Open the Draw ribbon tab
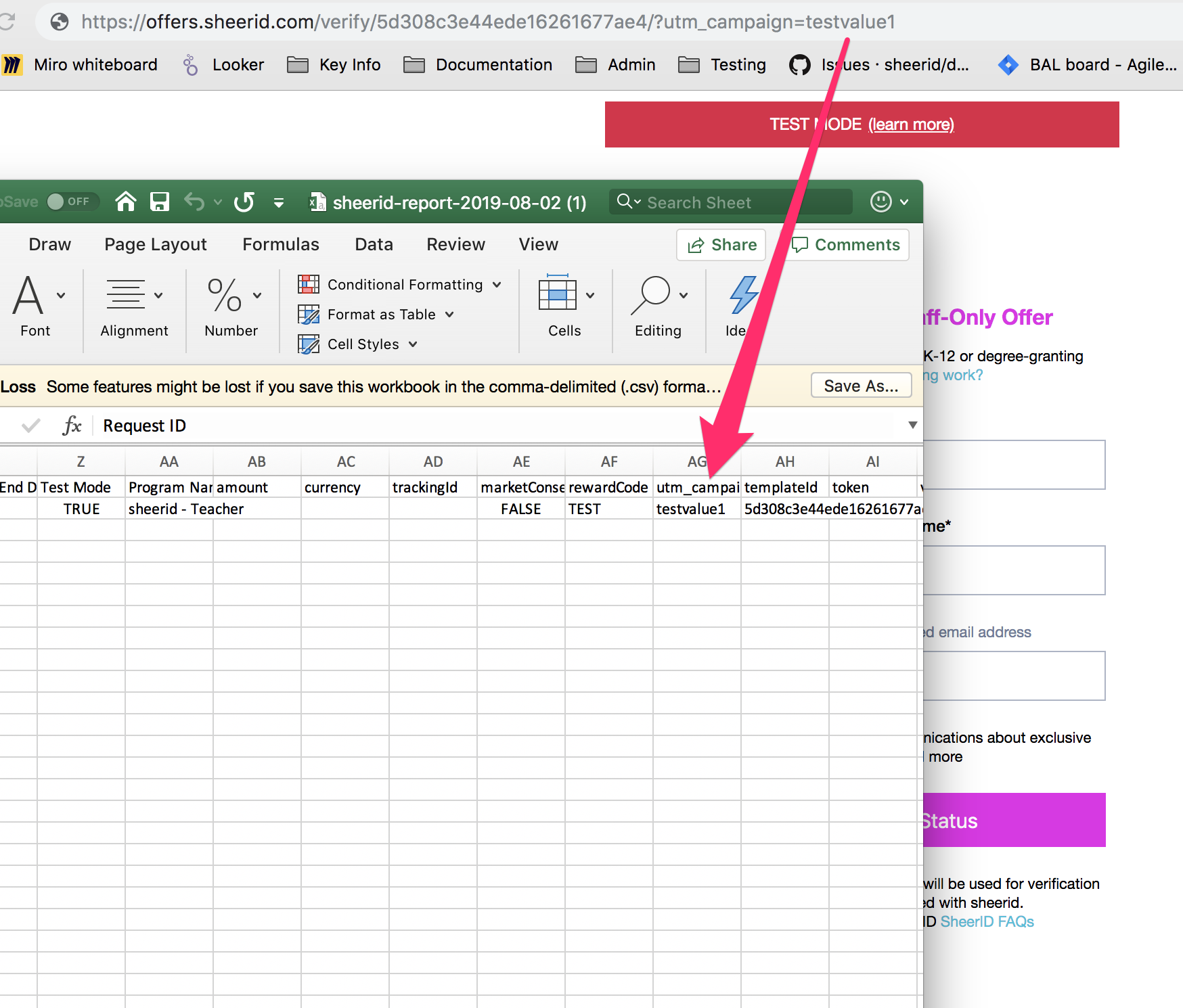Image resolution: width=1183 pixels, height=1008 pixels. point(50,244)
